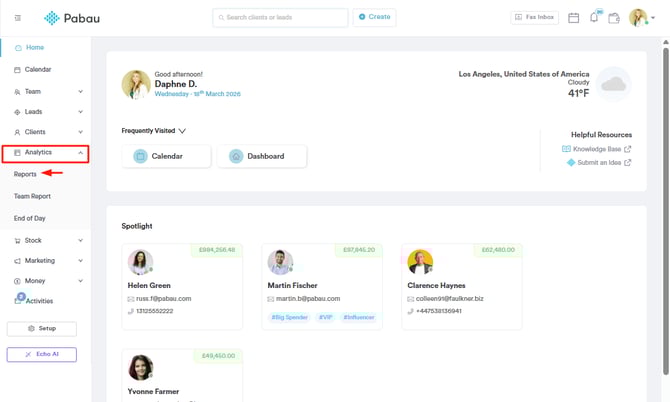Open Knowledge Base external link

(598, 149)
